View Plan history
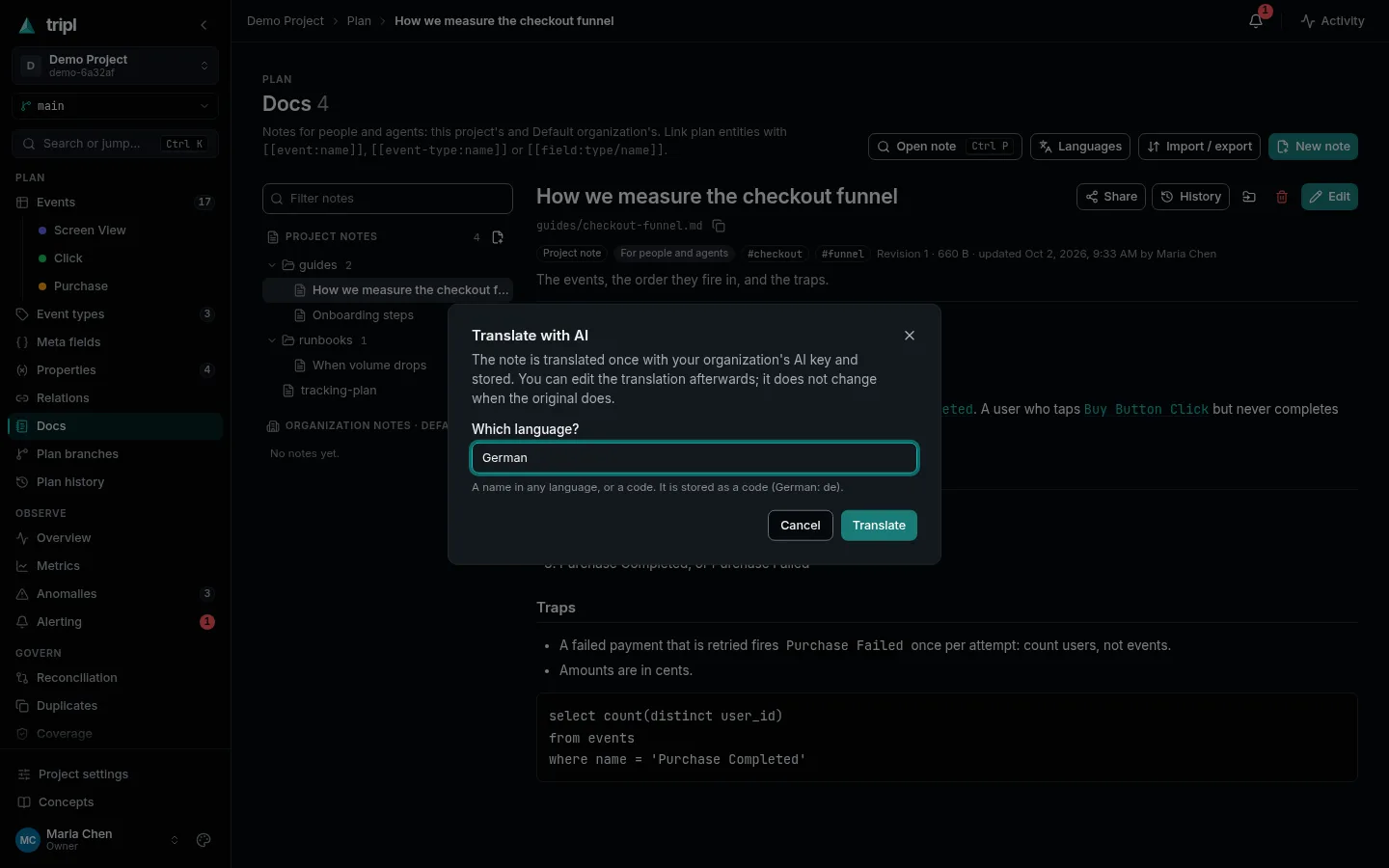 pos(116,482)
